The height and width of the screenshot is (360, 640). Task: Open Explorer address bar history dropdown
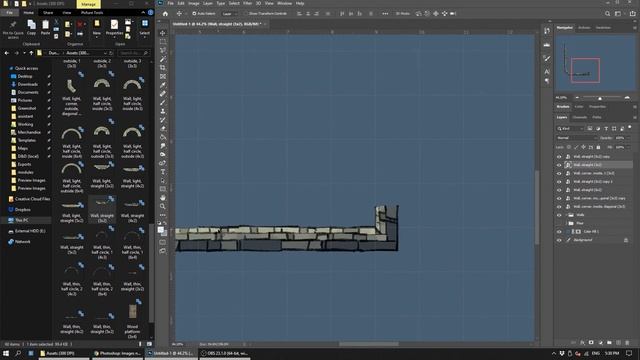tap(105, 53)
